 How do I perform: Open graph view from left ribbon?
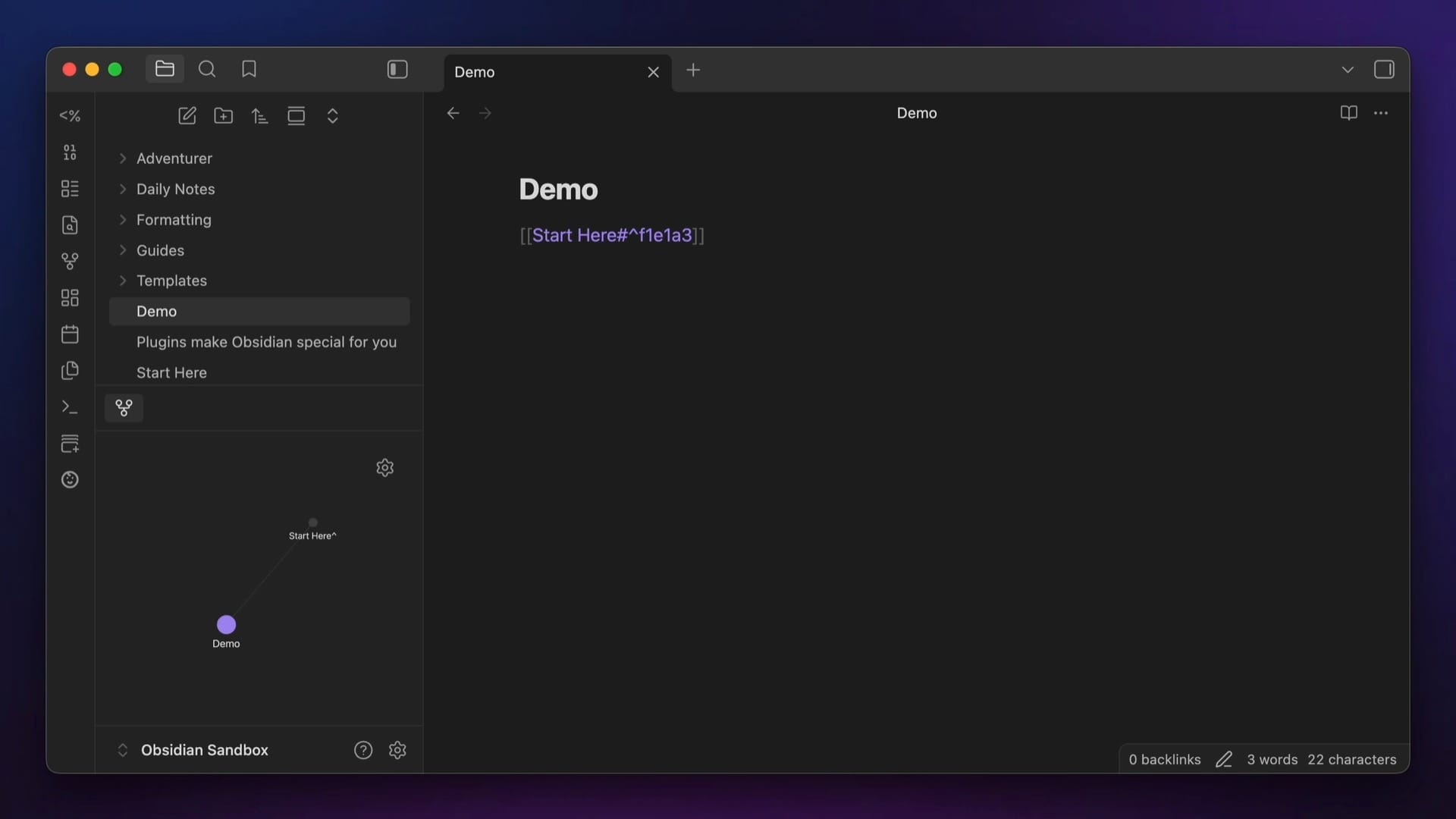[70, 262]
